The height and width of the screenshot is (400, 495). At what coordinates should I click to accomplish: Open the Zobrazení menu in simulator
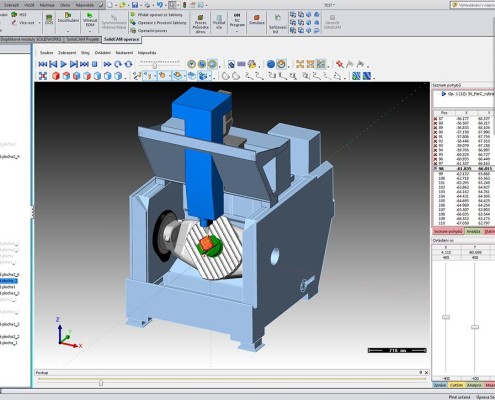pyautogui.click(x=67, y=53)
